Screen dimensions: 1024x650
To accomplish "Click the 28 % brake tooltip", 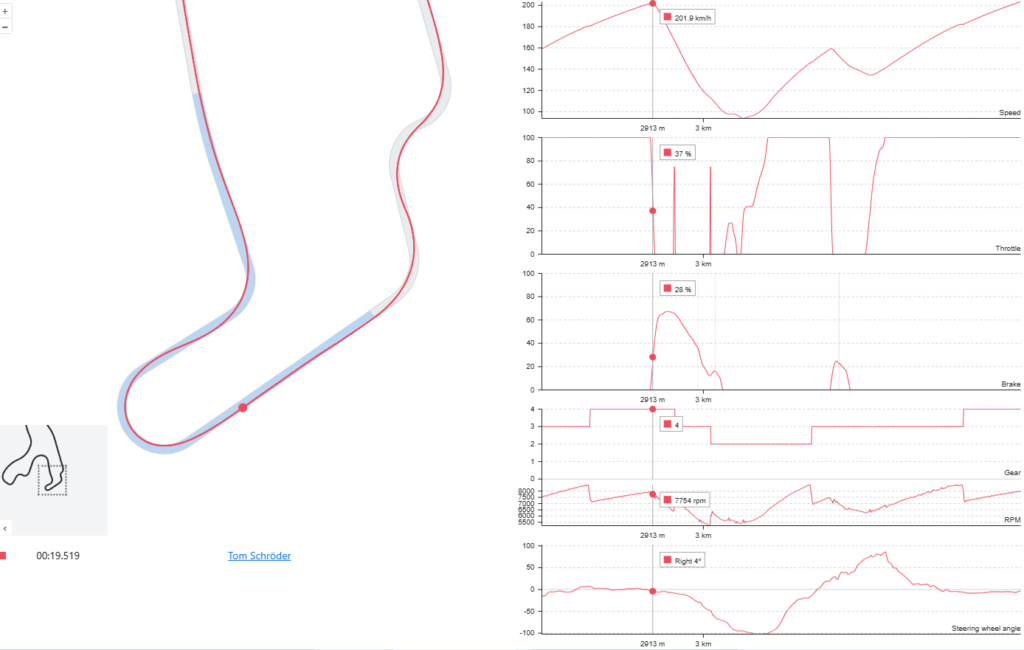I will pyautogui.click(x=678, y=289).
